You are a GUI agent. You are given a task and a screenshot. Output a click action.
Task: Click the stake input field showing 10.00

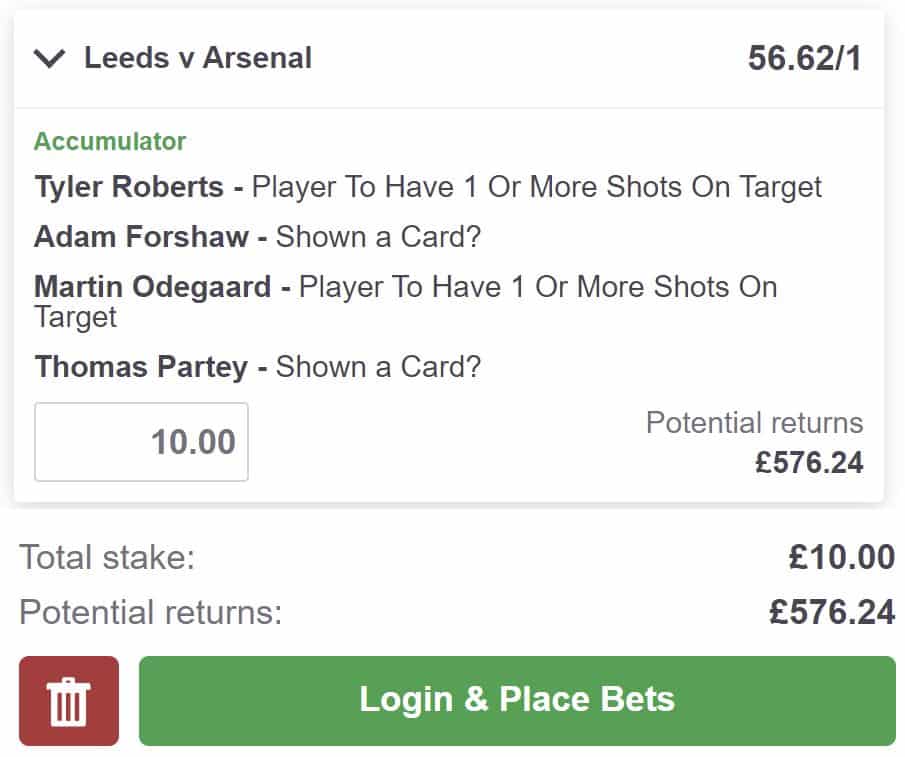[141, 442]
